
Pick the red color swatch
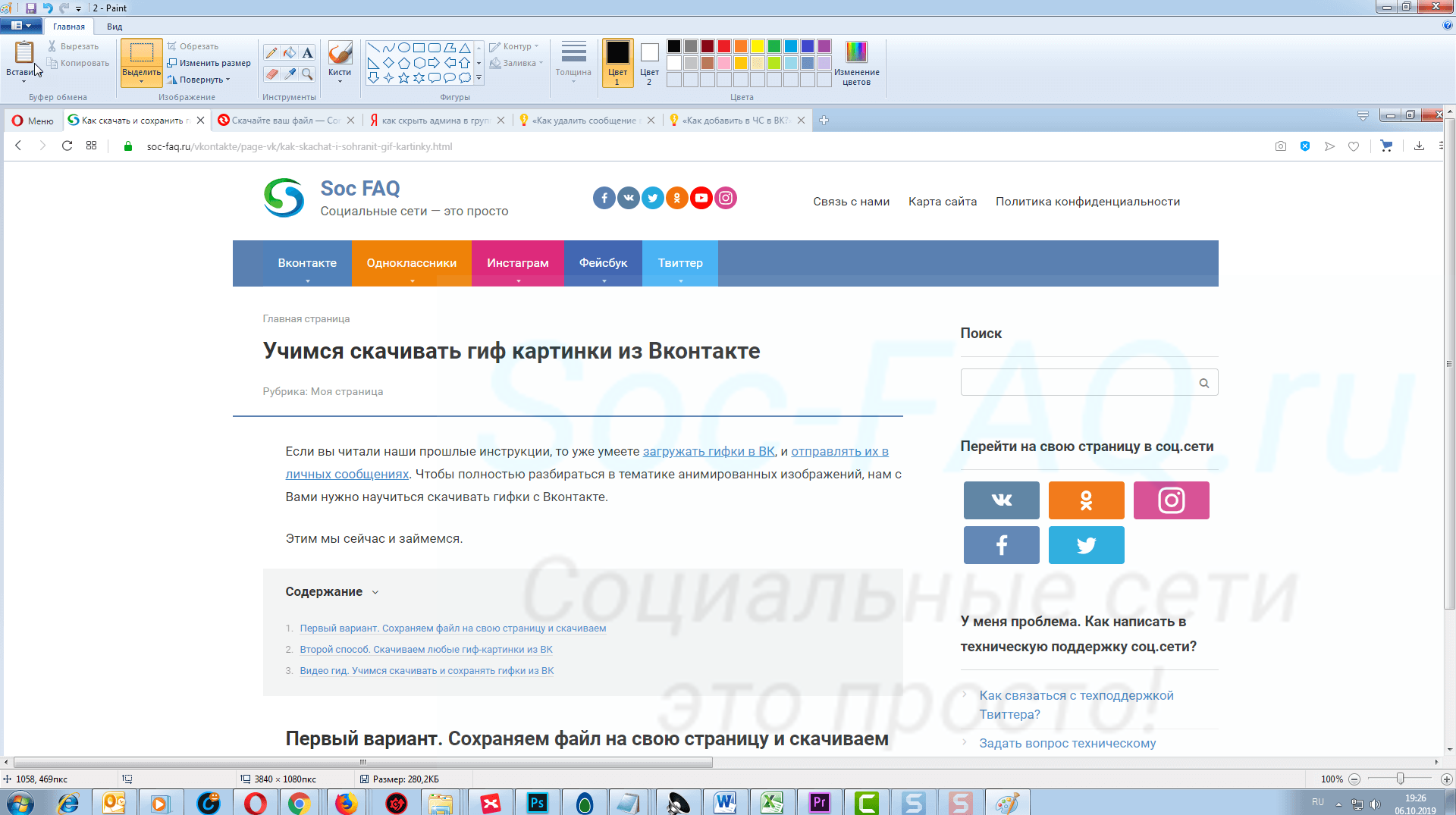click(x=724, y=46)
